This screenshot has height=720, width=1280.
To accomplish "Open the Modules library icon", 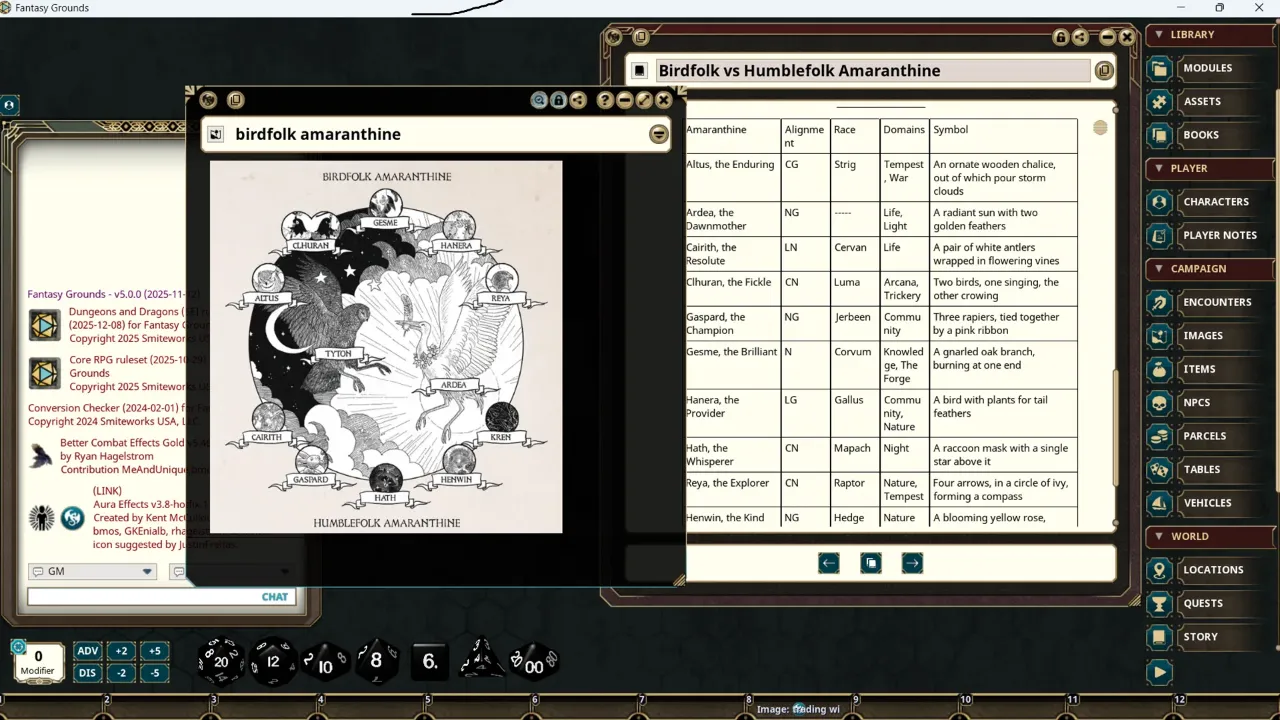I will (x=1159, y=68).
